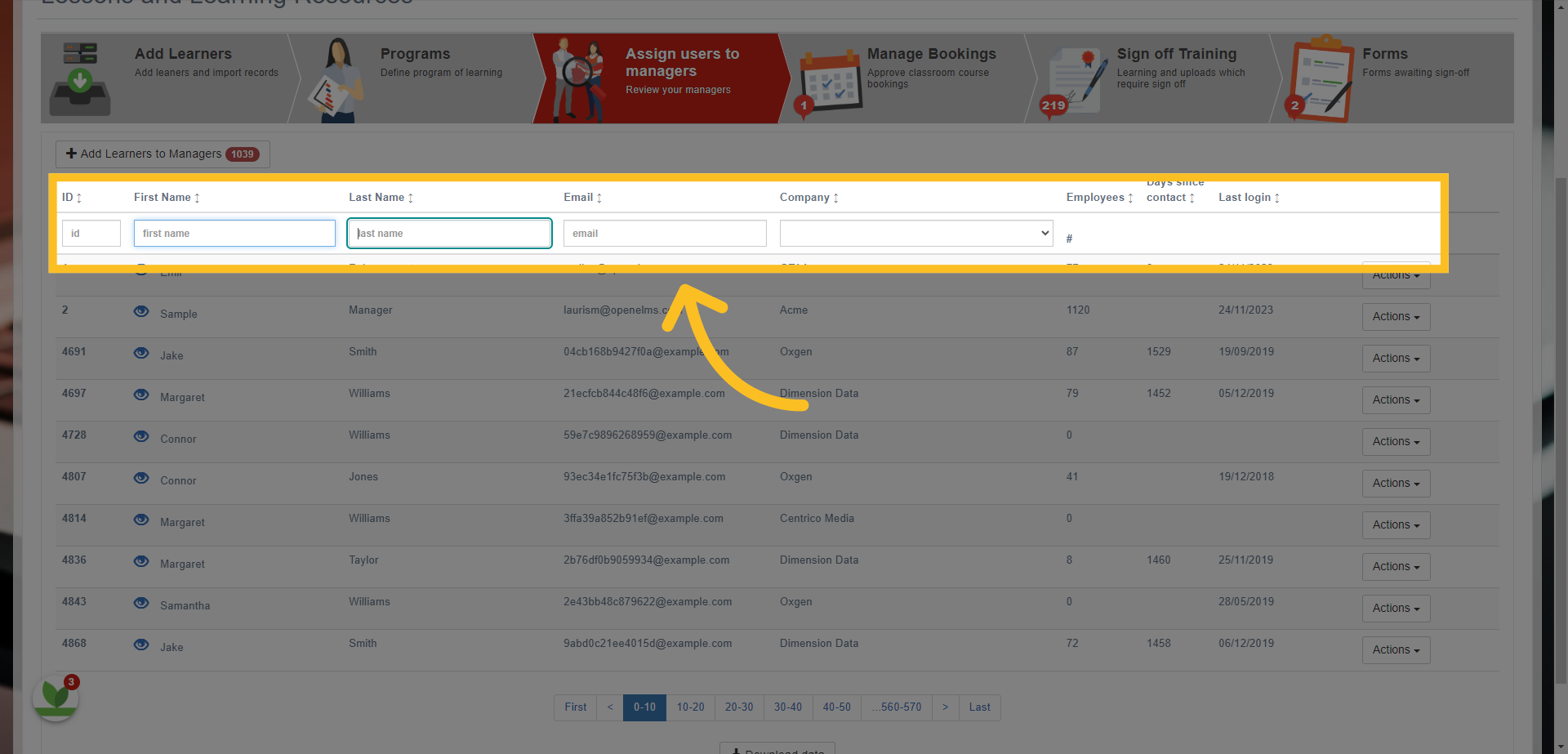Open Actions menu for user 4728
The height and width of the screenshot is (754, 1568).
click(1396, 442)
